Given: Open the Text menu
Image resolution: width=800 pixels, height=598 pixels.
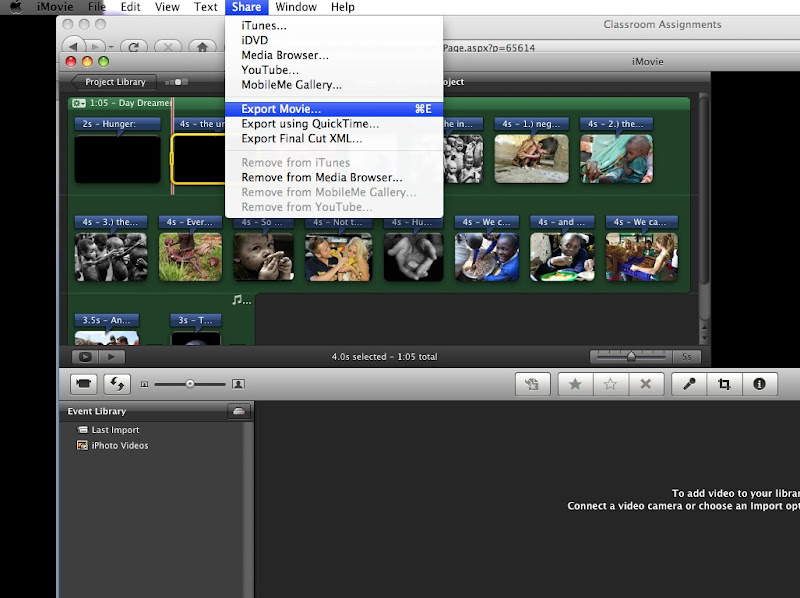Looking at the screenshot, I should click(x=206, y=7).
